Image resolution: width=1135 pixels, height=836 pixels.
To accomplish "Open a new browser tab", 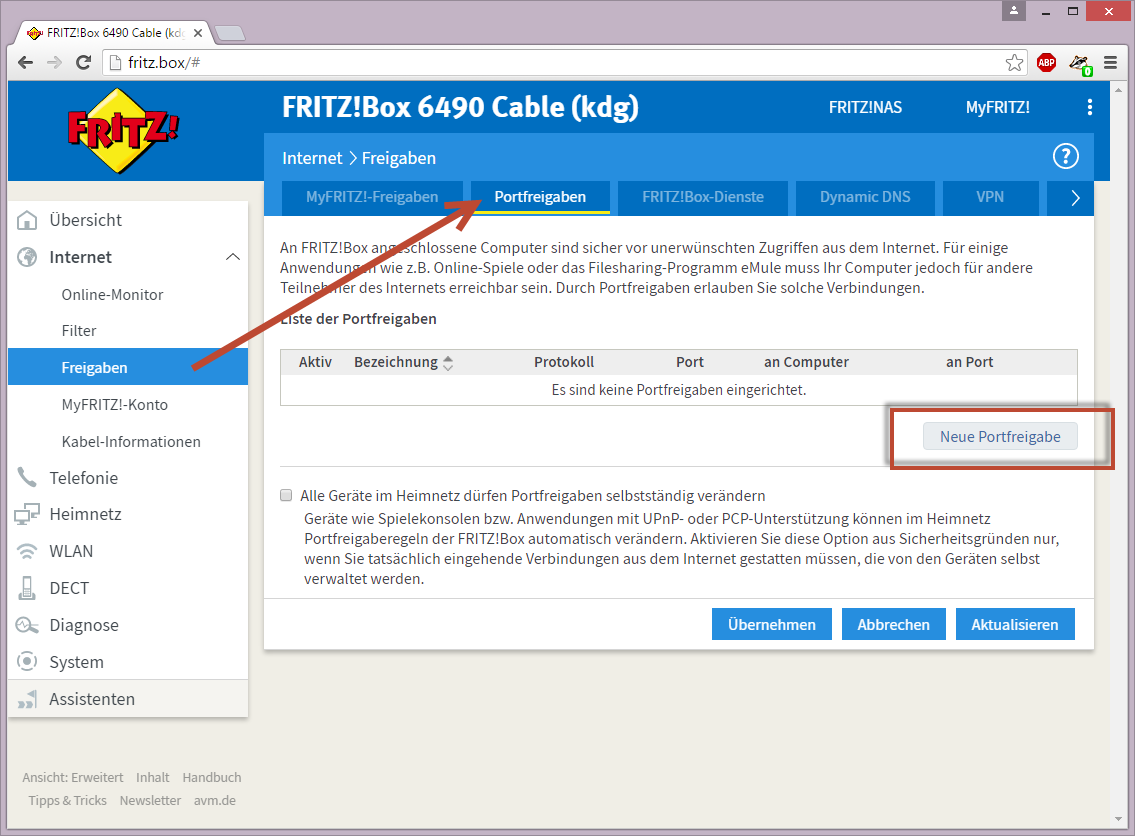I will tap(230, 33).
